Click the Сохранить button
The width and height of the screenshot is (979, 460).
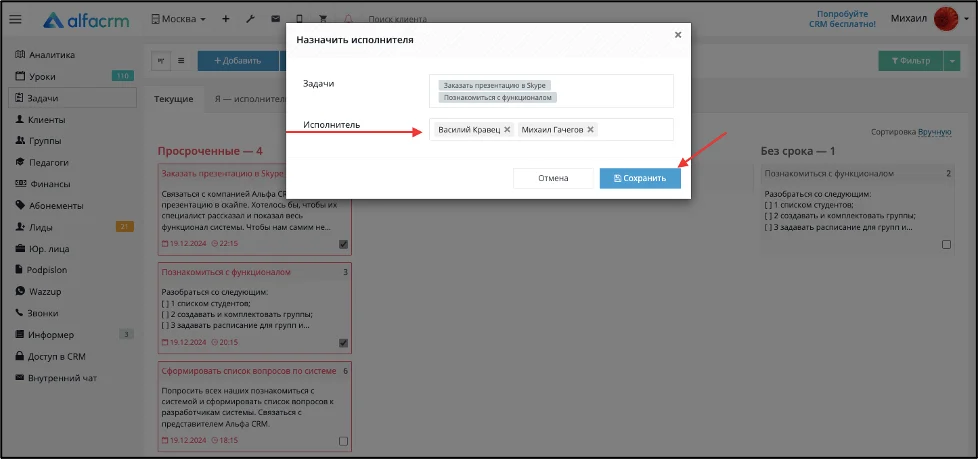[x=640, y=179]
